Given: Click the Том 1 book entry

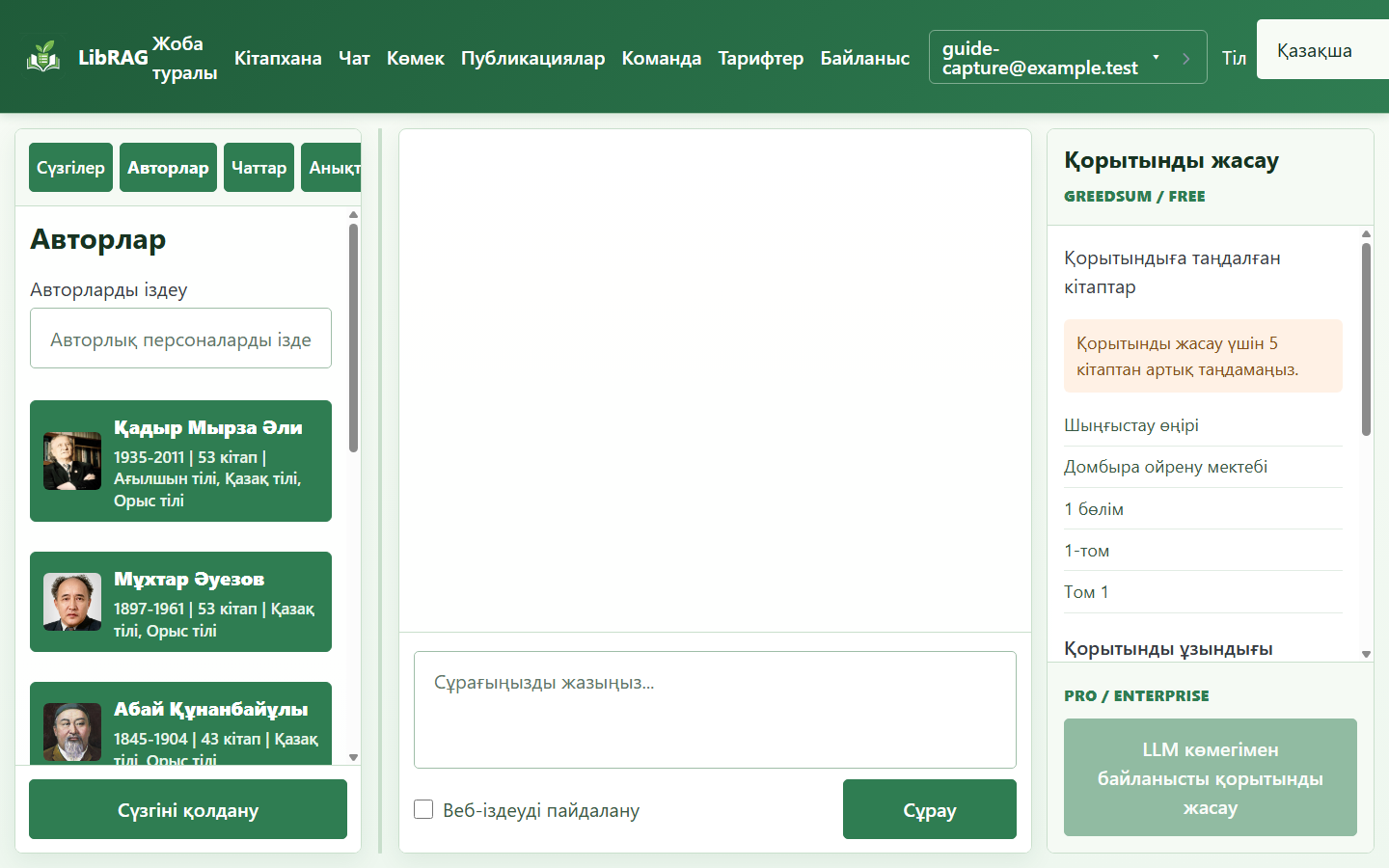Looking at the screenshot, I should click(x=1203, y=592).
